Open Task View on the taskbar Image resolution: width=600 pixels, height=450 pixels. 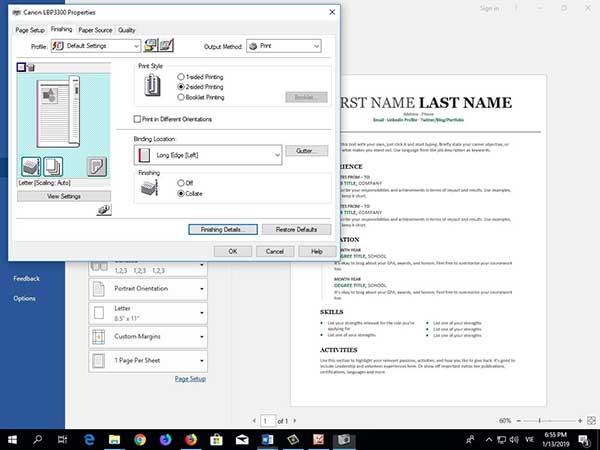62,440
